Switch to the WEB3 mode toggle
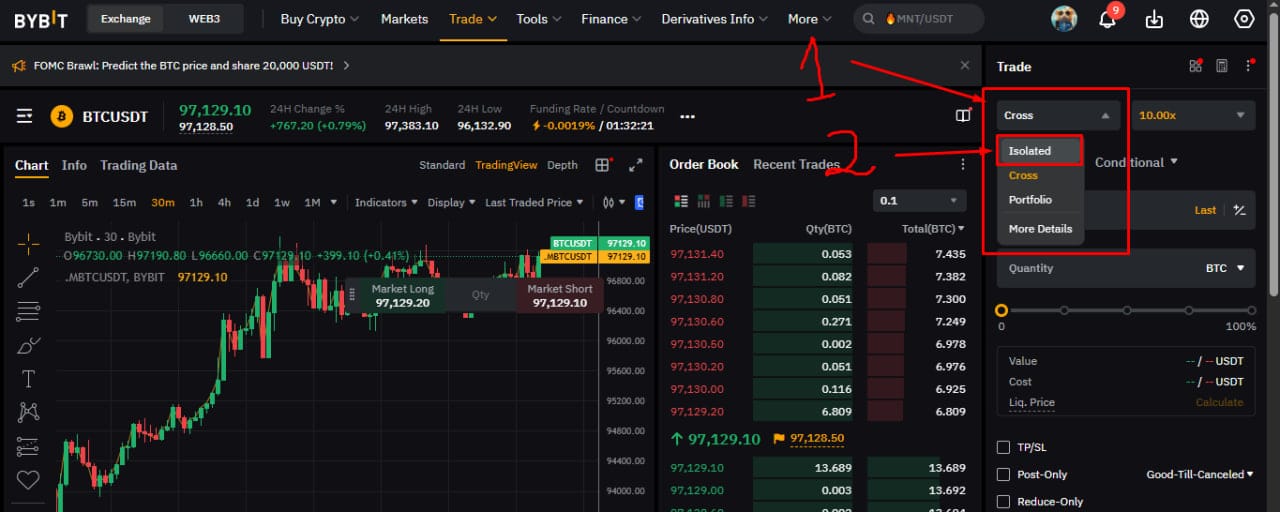The width and height of the screenshot is (1280, 512). 204,19
